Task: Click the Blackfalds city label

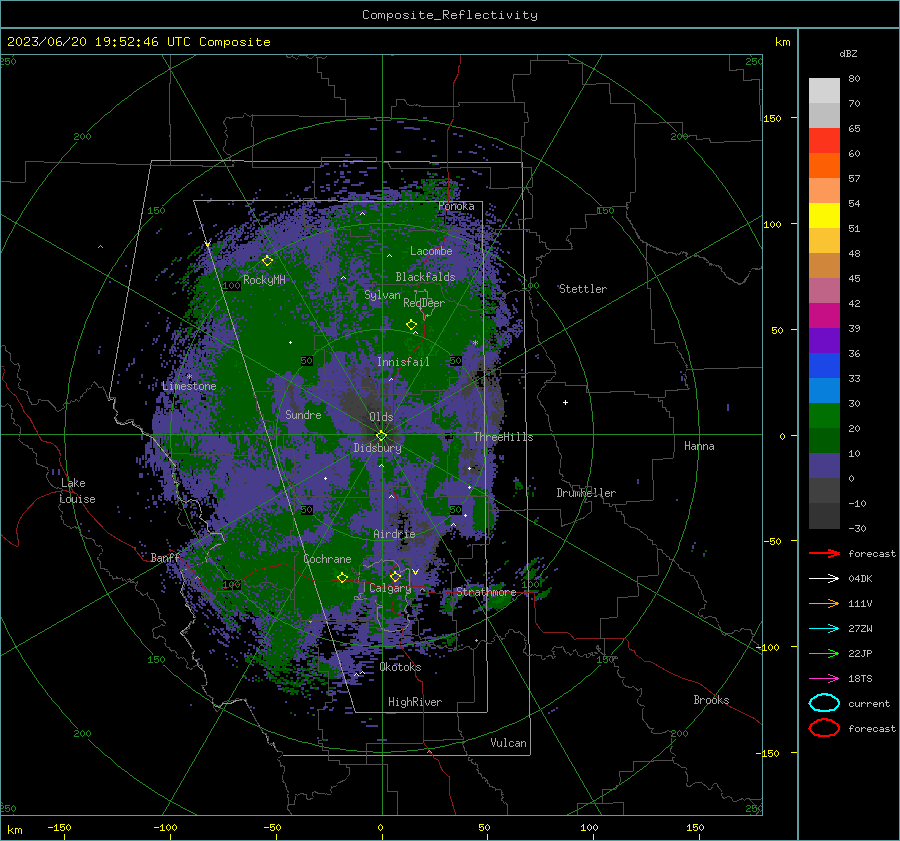Action: [x=425, y=277]
